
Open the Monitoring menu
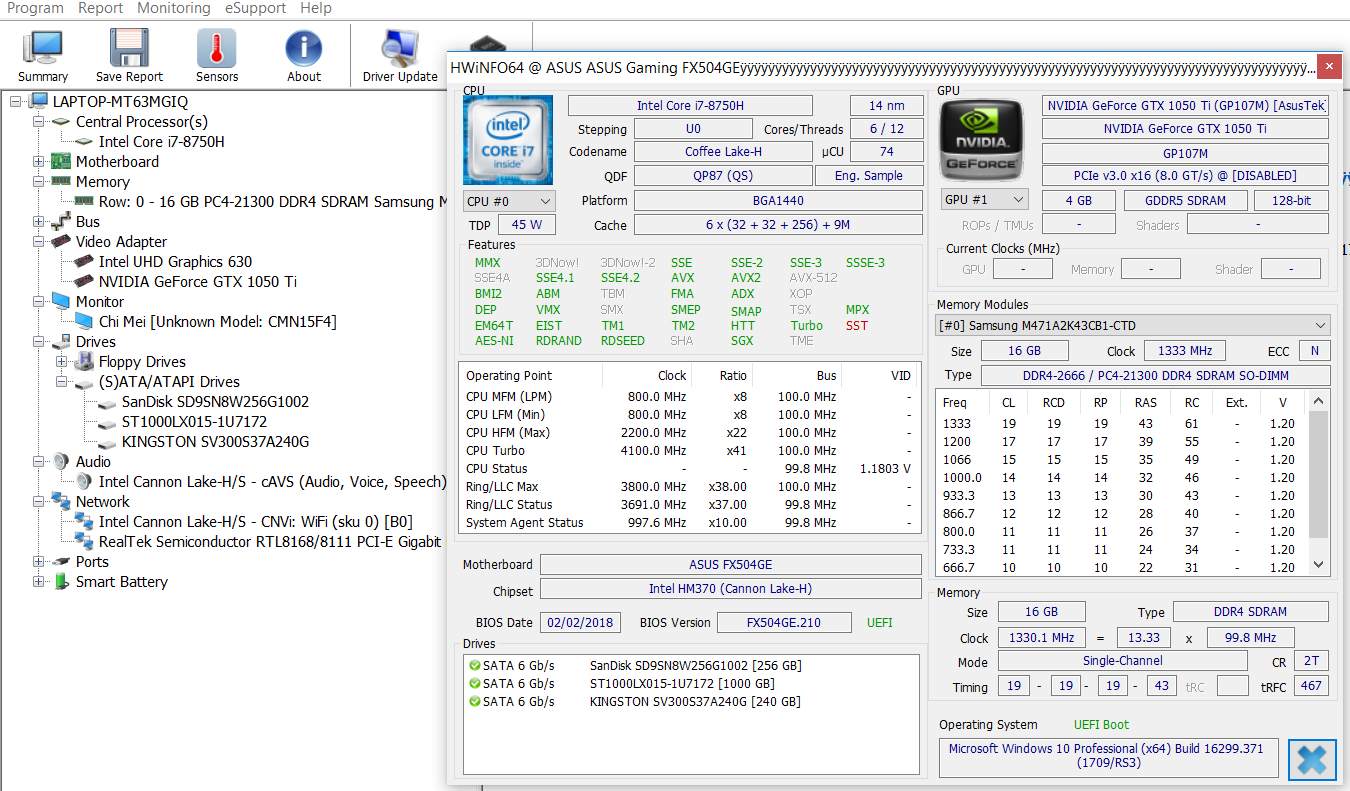(174, 8)
